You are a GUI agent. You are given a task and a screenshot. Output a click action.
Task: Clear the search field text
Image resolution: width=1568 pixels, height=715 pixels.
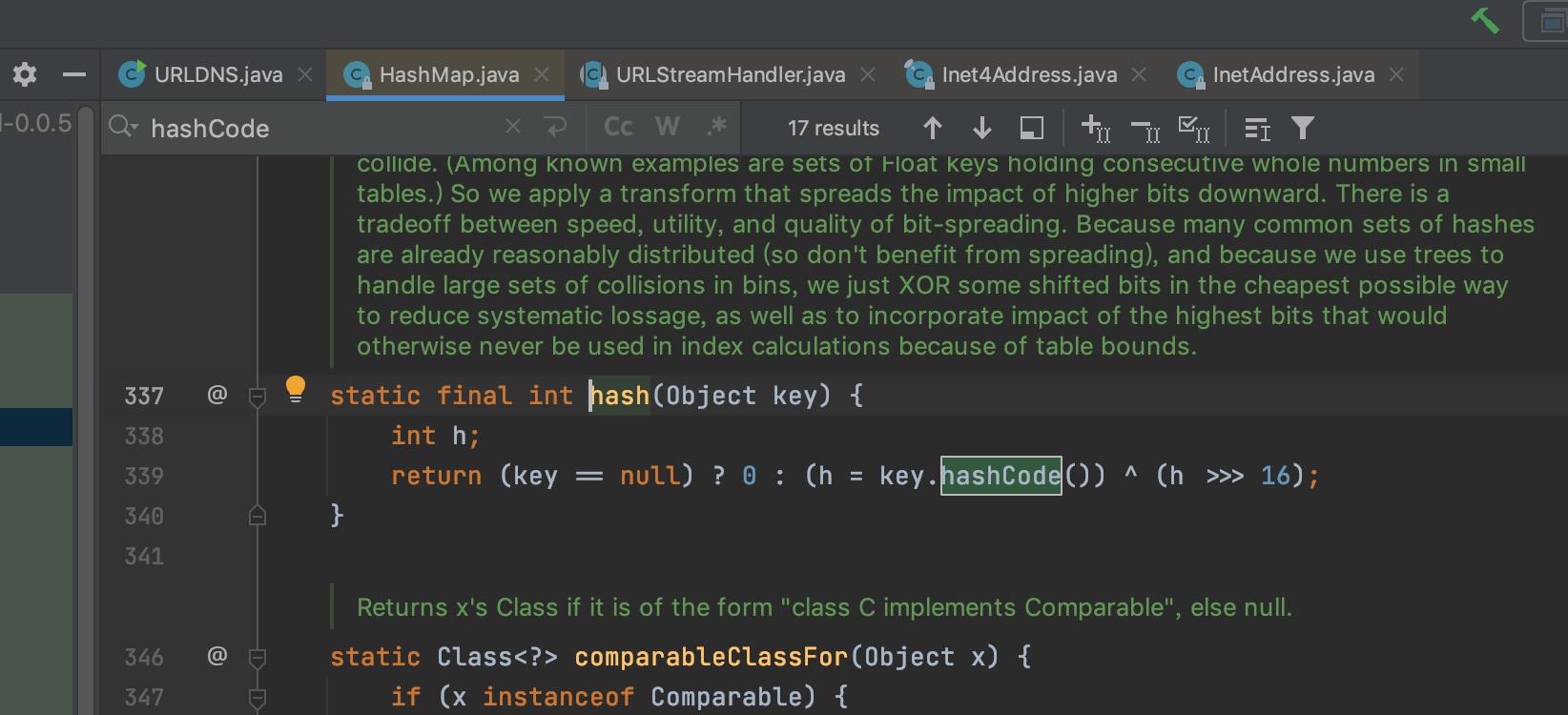(513, 126)
